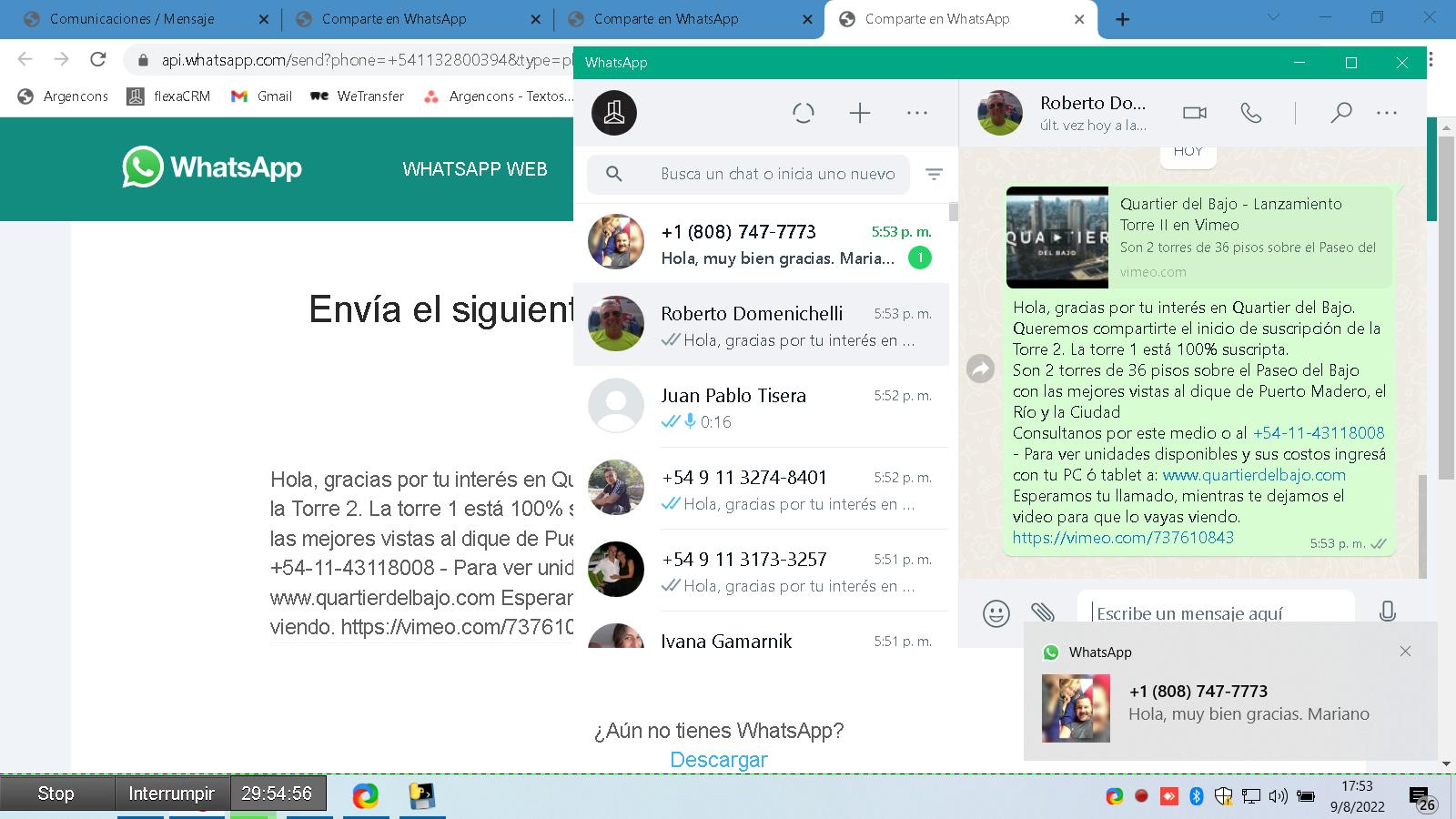The height and width of the screenshot is (819, 1456).
Task: Start a new chat with plus icon
Action: 860,113
